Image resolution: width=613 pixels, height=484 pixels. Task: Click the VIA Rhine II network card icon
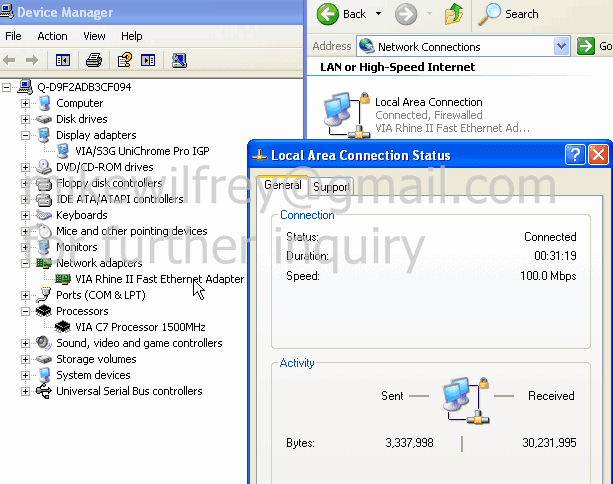point(63,279)
